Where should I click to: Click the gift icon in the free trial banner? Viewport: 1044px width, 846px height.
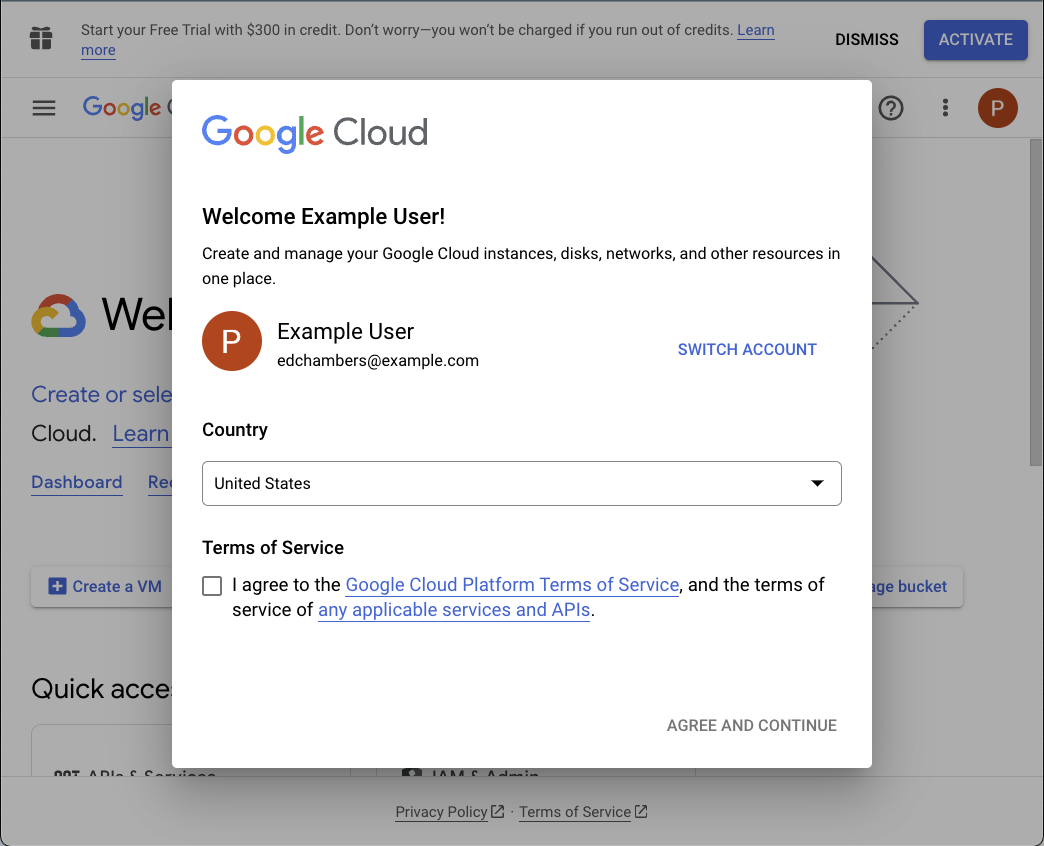point(41,39)
